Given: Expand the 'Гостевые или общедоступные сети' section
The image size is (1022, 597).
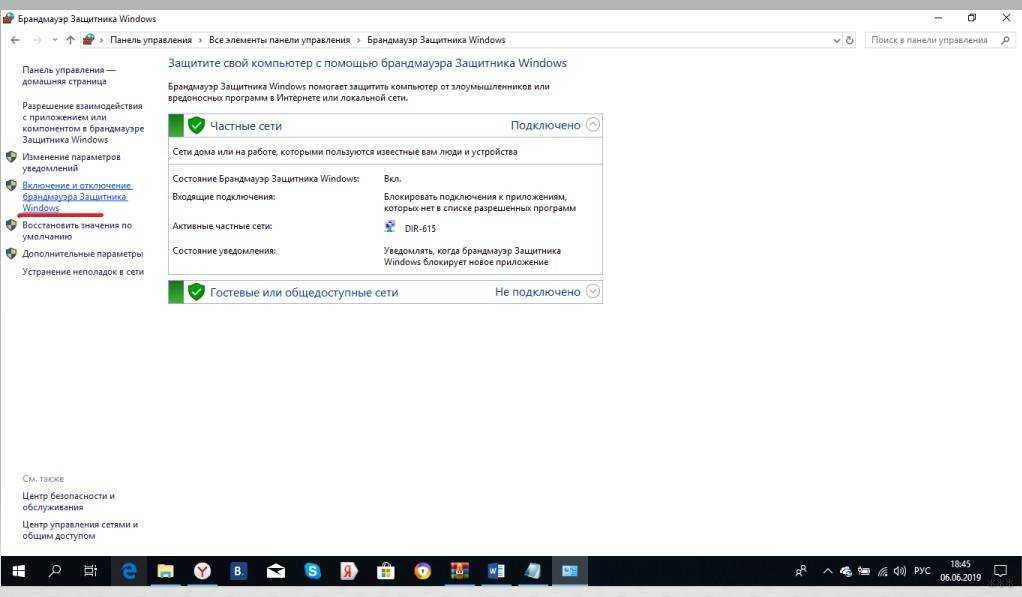Looking at the screenshot, I should [592, 291].
